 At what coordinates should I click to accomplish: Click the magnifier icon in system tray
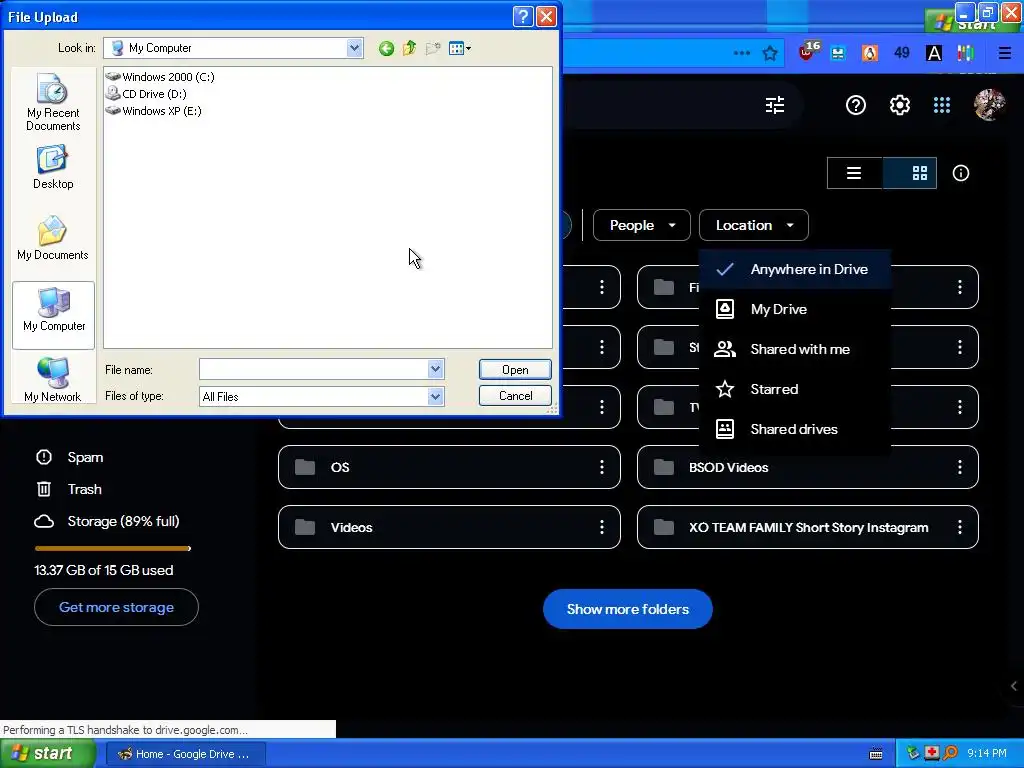(950, 754)
